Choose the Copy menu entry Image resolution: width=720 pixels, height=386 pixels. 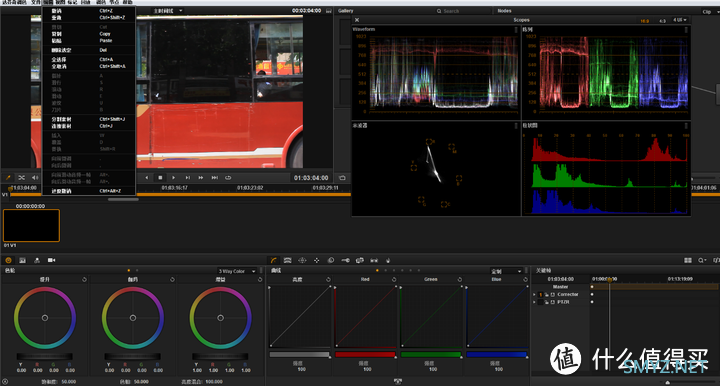[x=89, y=34]
